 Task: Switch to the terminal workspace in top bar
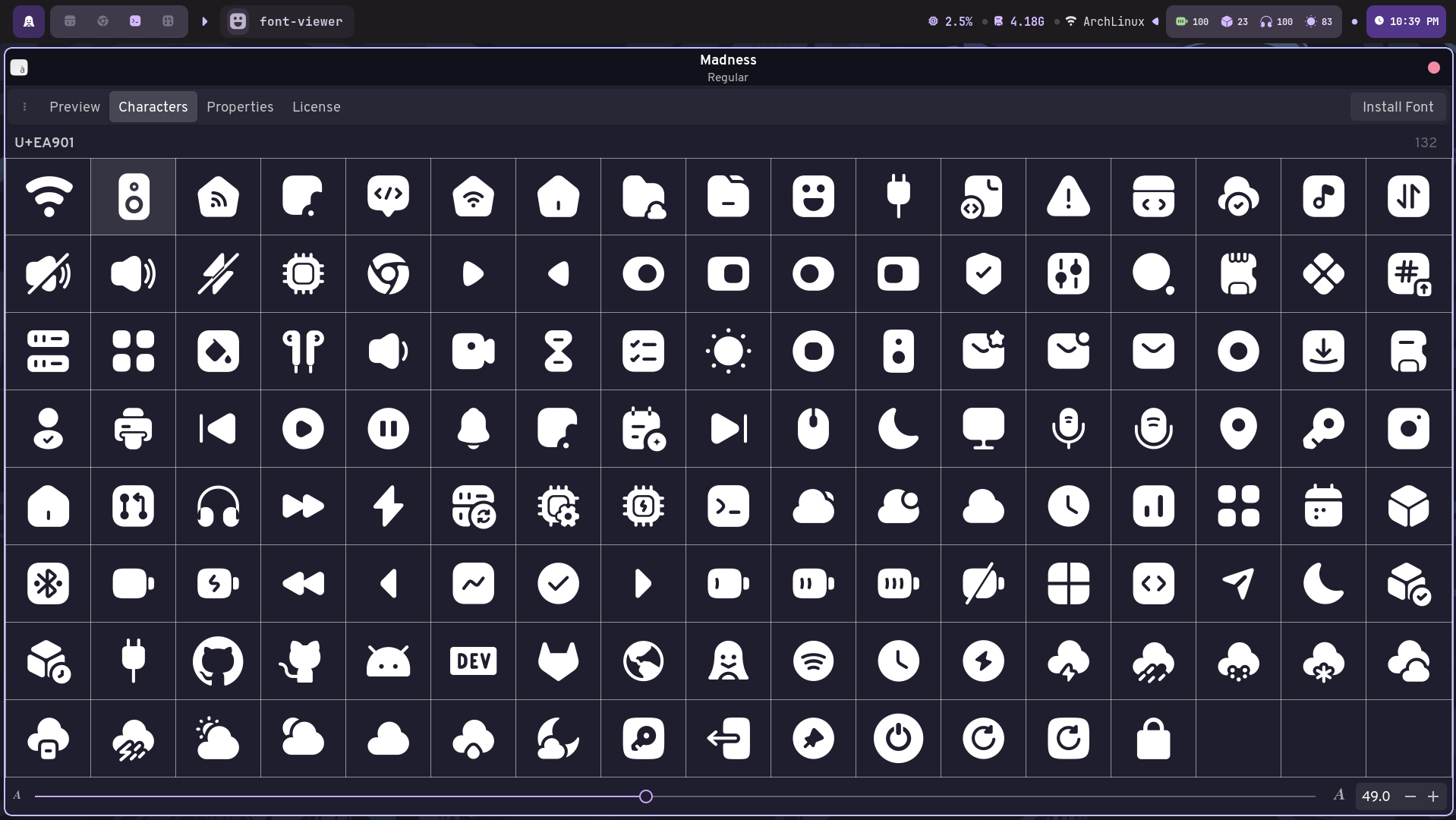point(135,21)
